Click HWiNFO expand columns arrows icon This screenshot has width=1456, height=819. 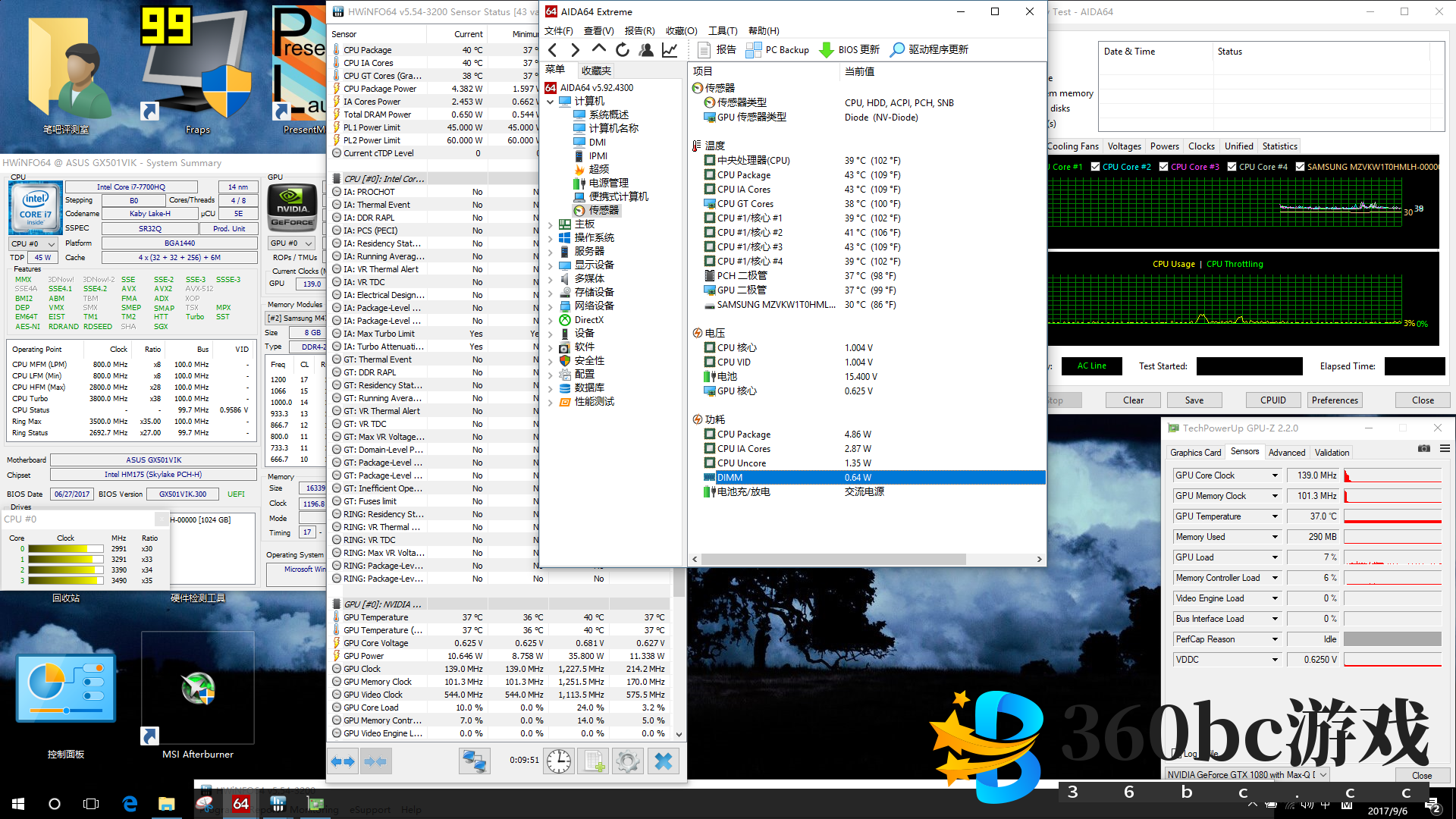click(343, 761)
